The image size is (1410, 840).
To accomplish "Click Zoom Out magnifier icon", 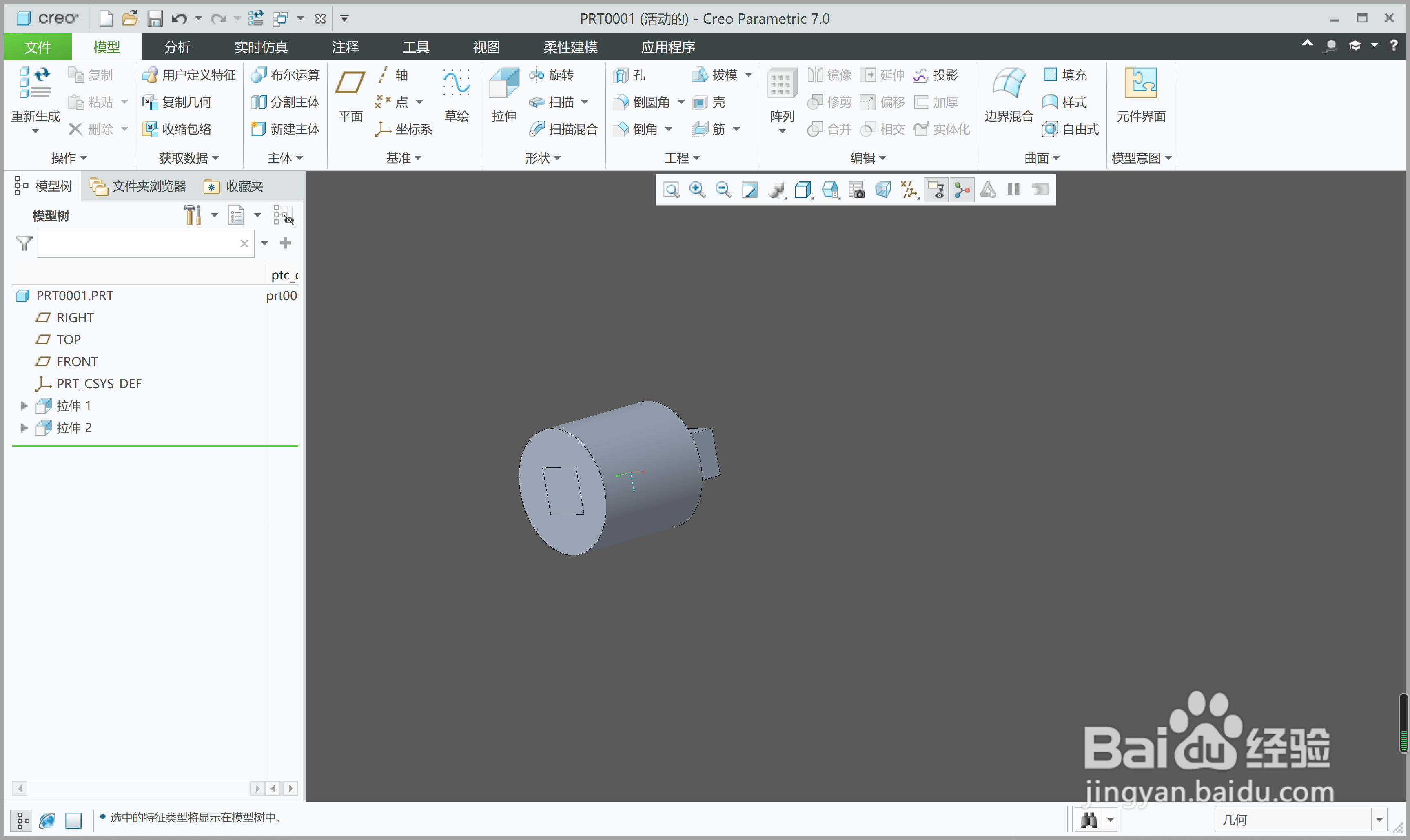I will coord(723,190).
